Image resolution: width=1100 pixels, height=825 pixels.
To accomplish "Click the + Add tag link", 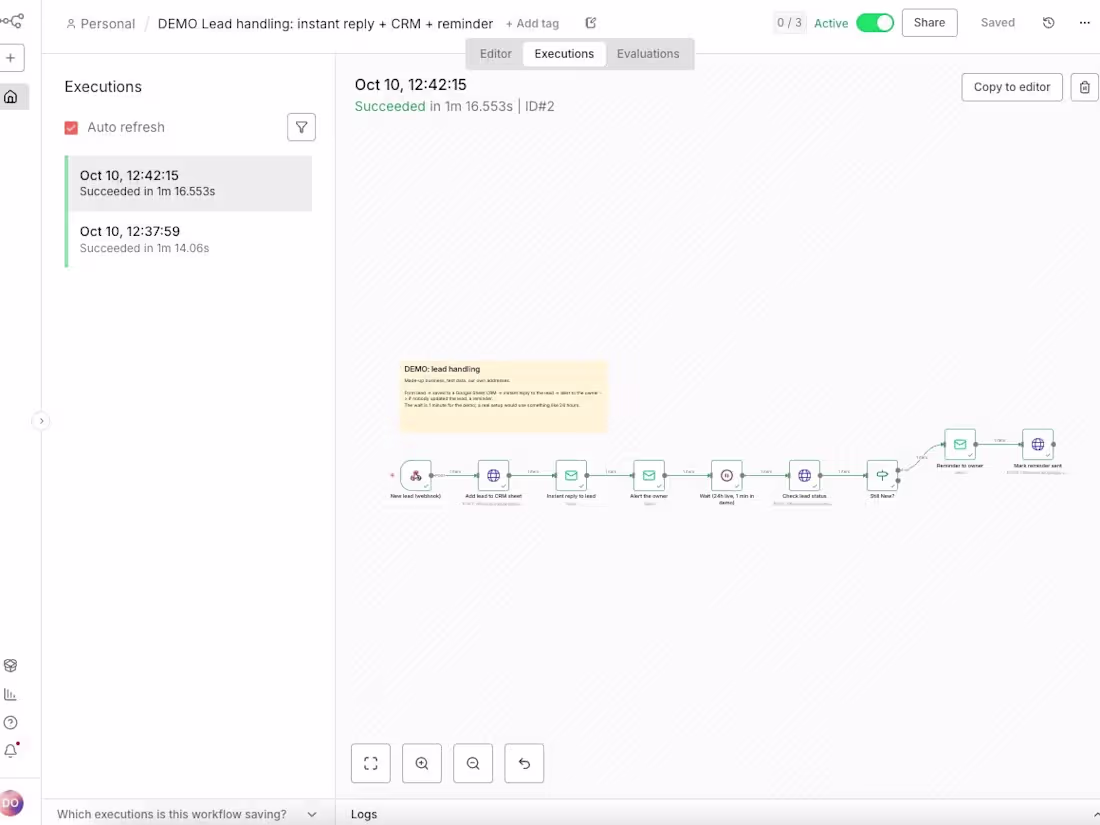I will 532,24.
